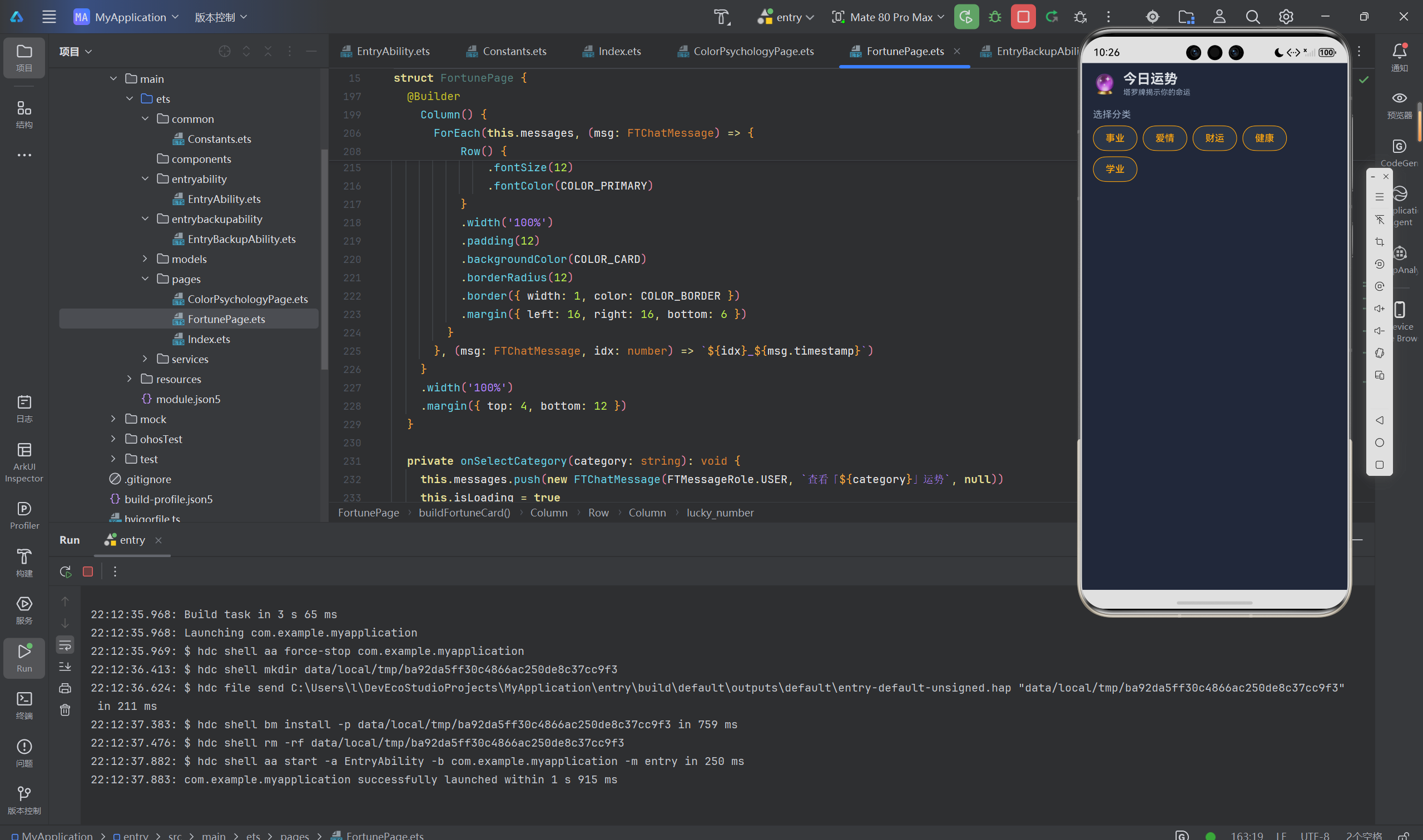This screenshot has height=840, width=1423.
Task: Toggle soft-wrap in the Run console
Action: (65, 644)
